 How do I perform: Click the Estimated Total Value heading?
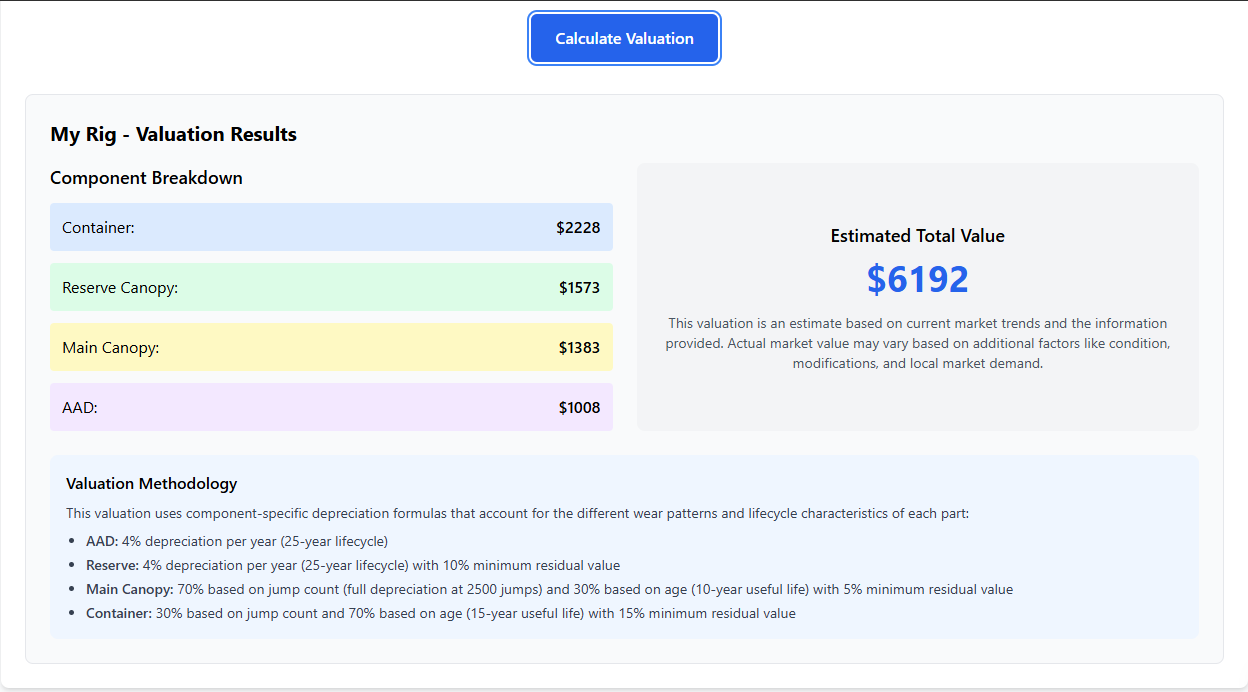917,236
